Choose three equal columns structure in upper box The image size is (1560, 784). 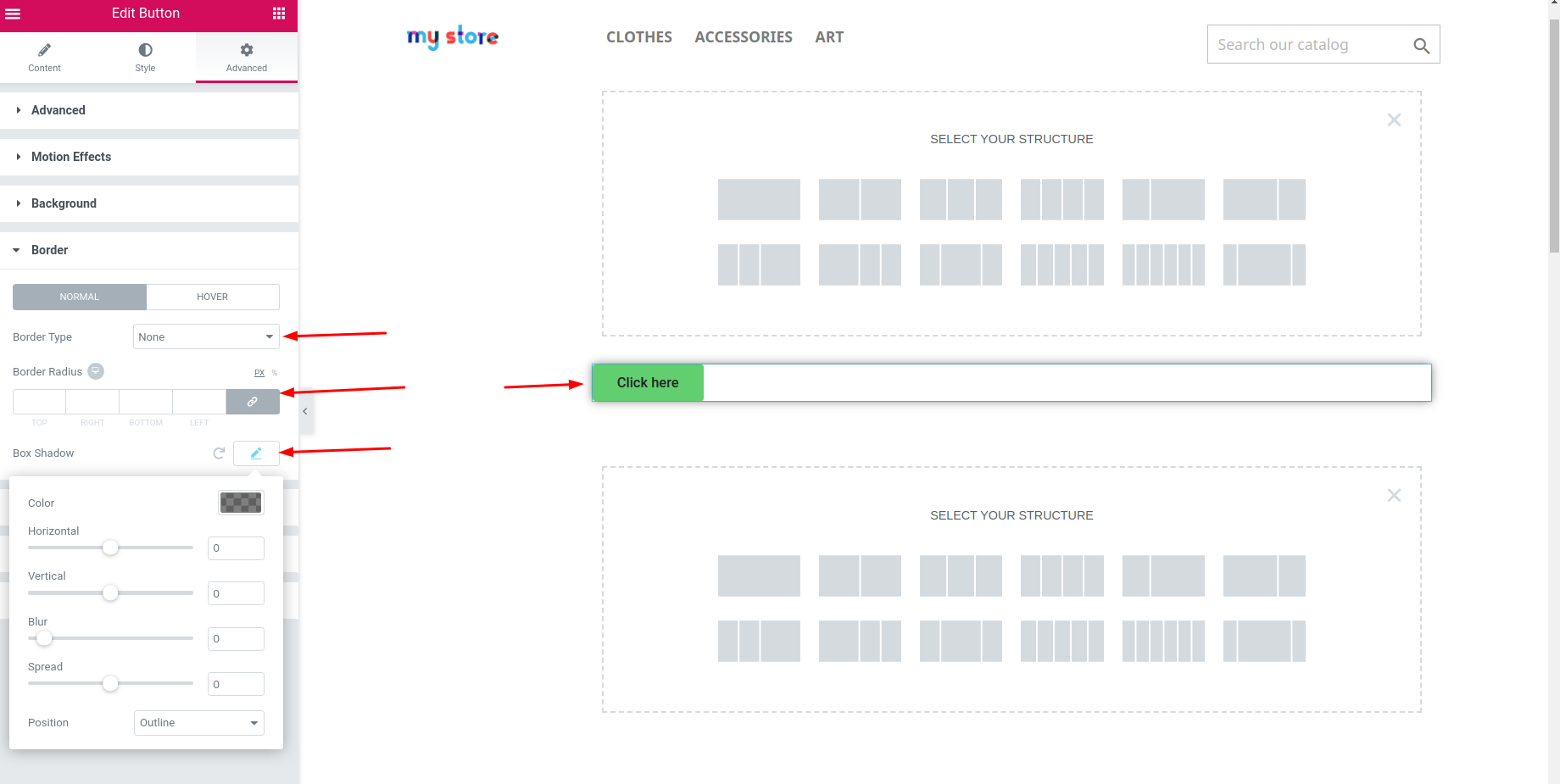click(x=961, y=199)
